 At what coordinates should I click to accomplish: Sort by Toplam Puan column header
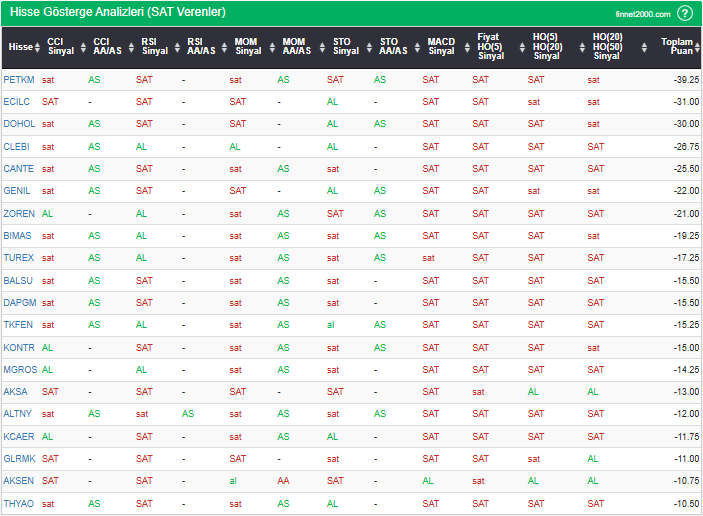680,46
